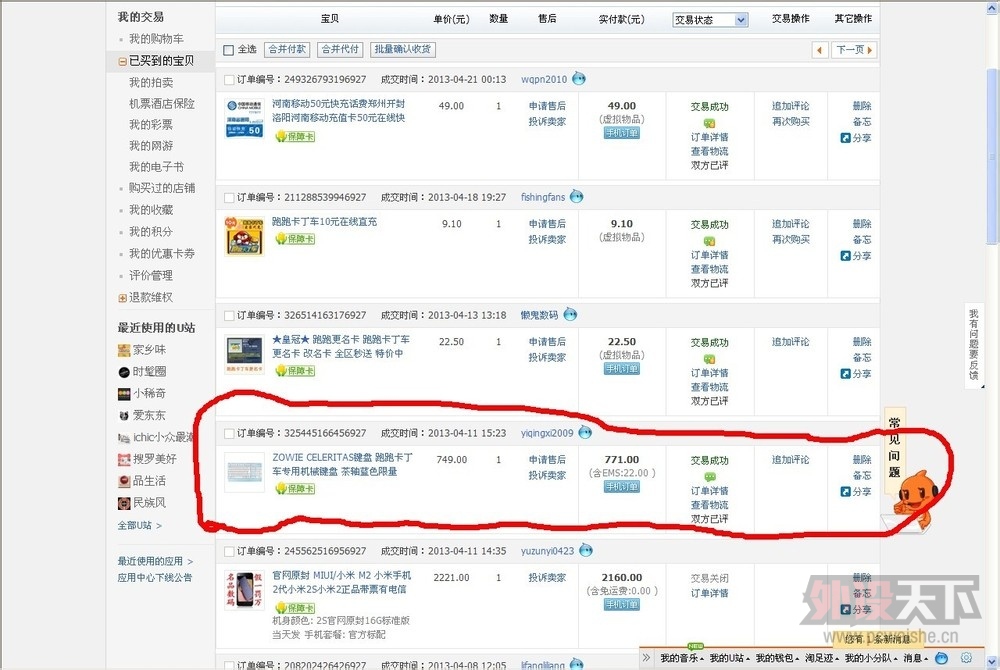This screenshot has height=670, width=1000.
Task: Click green comment icon in the 49.00 order
Action: tap(709, 123)
